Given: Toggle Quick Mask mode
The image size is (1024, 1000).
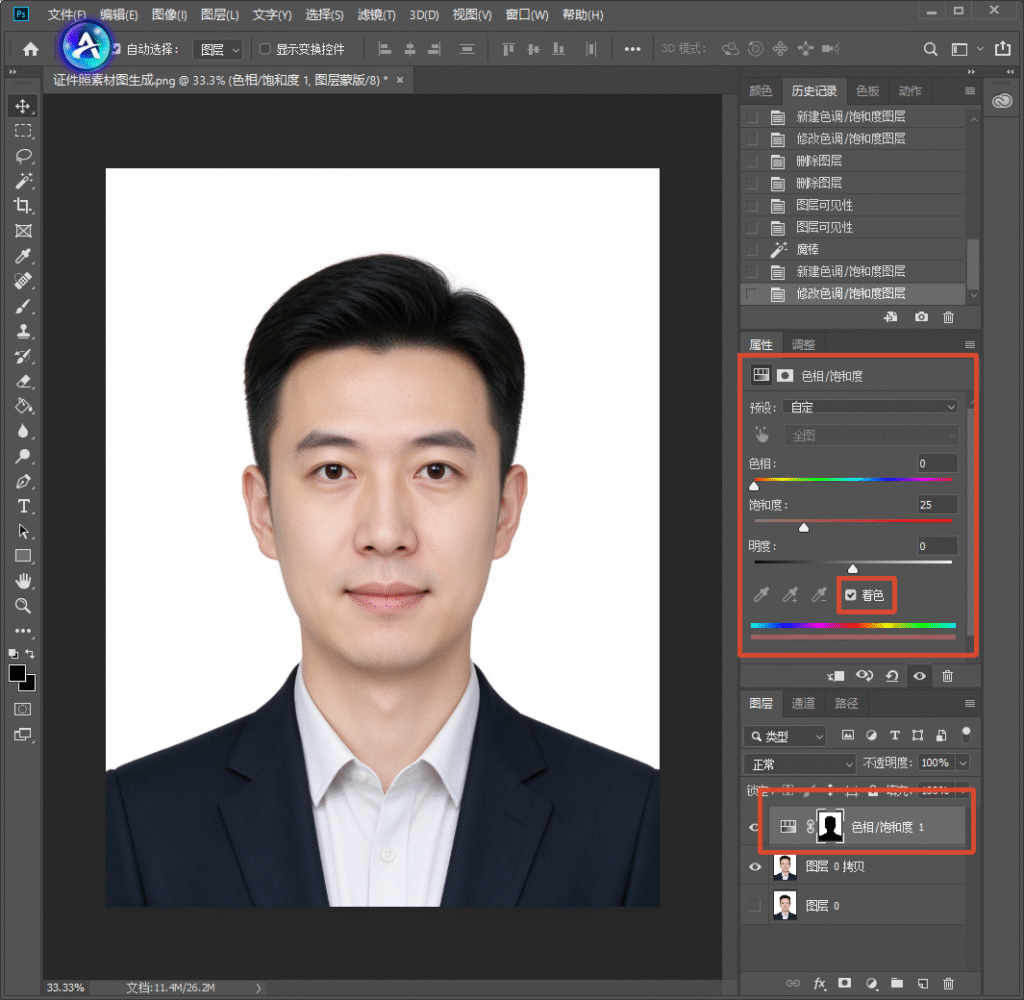Looking at the screenshot, I should pos(23,709).
